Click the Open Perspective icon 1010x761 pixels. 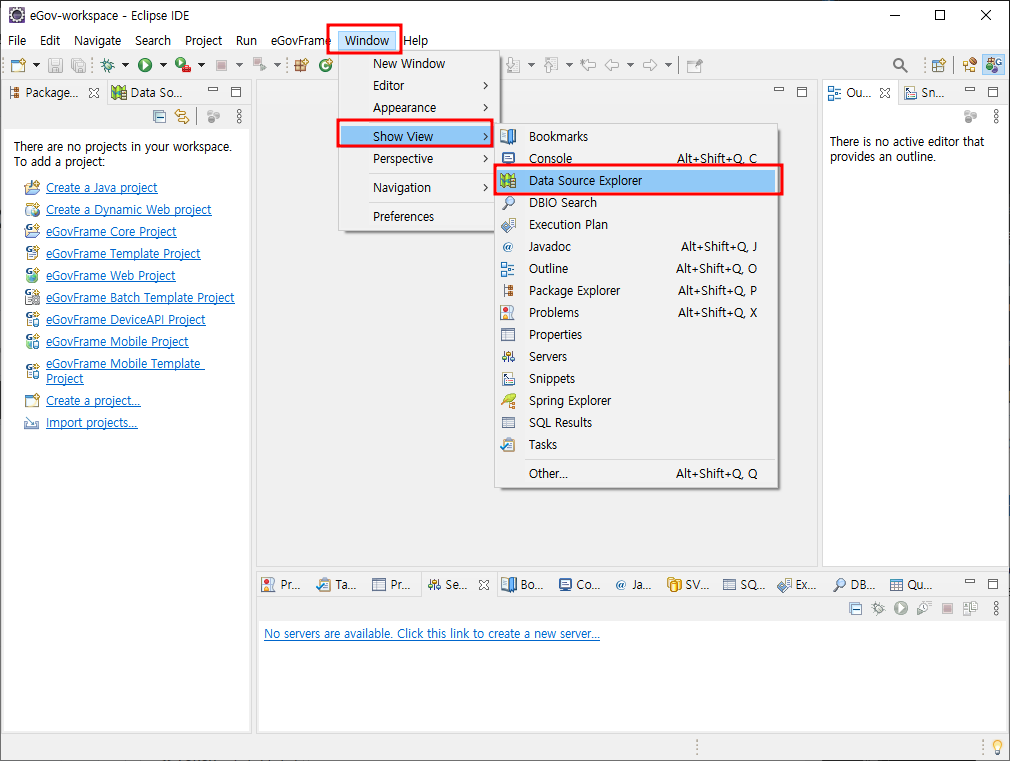pyautogui.click(x=939, y=65)
